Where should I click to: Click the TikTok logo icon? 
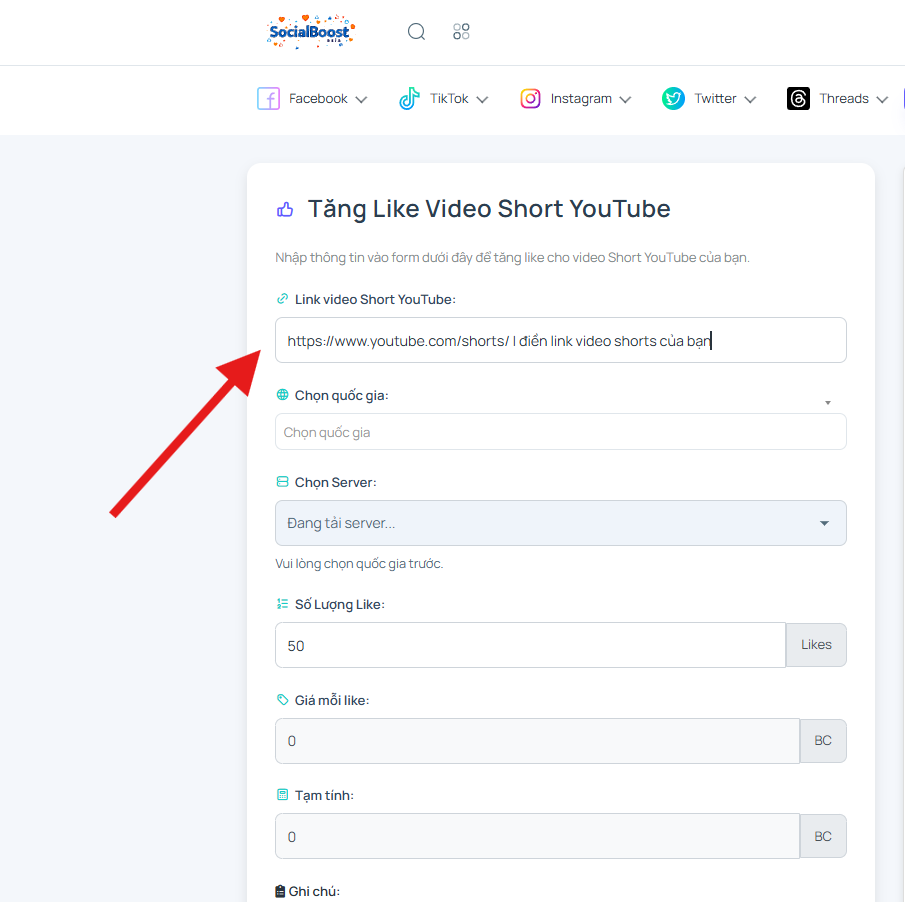(x=409, y=99)
